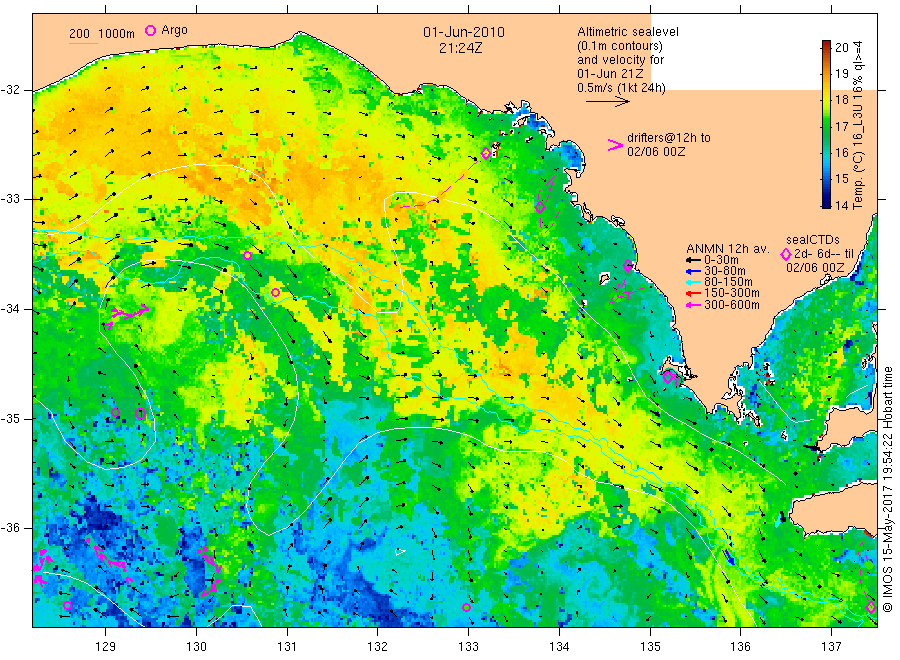Select Argo float marker near 130.9E 33.85S

click(276, 293)
